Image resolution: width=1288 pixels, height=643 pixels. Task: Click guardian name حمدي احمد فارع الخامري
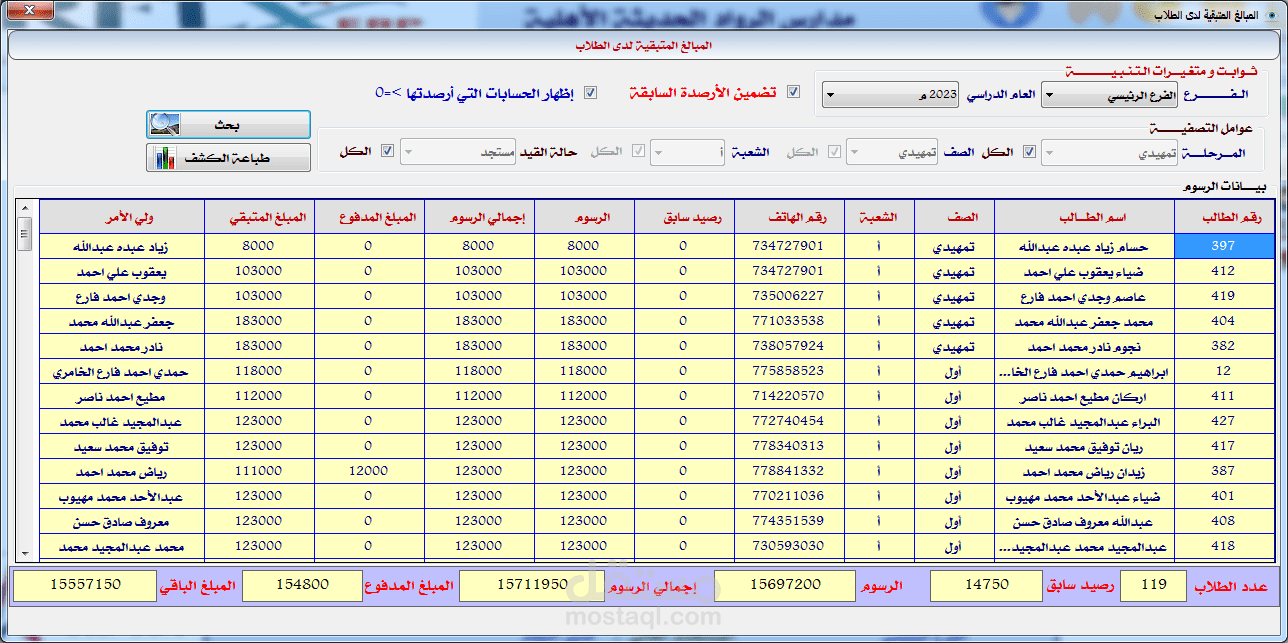[x=122, y=372]
